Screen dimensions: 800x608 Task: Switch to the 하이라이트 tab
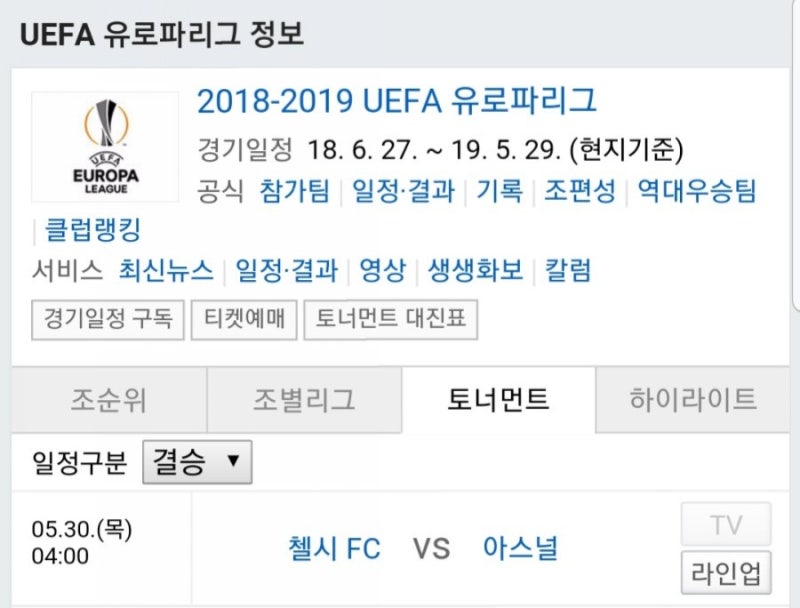click(x=692, y=399)
